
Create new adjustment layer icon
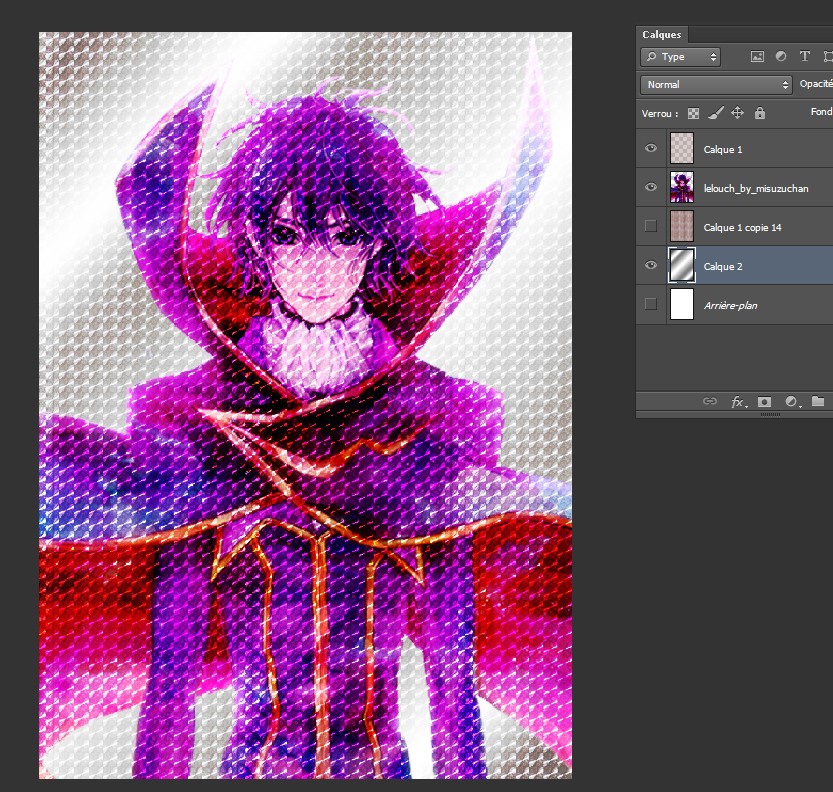[792, 402]
